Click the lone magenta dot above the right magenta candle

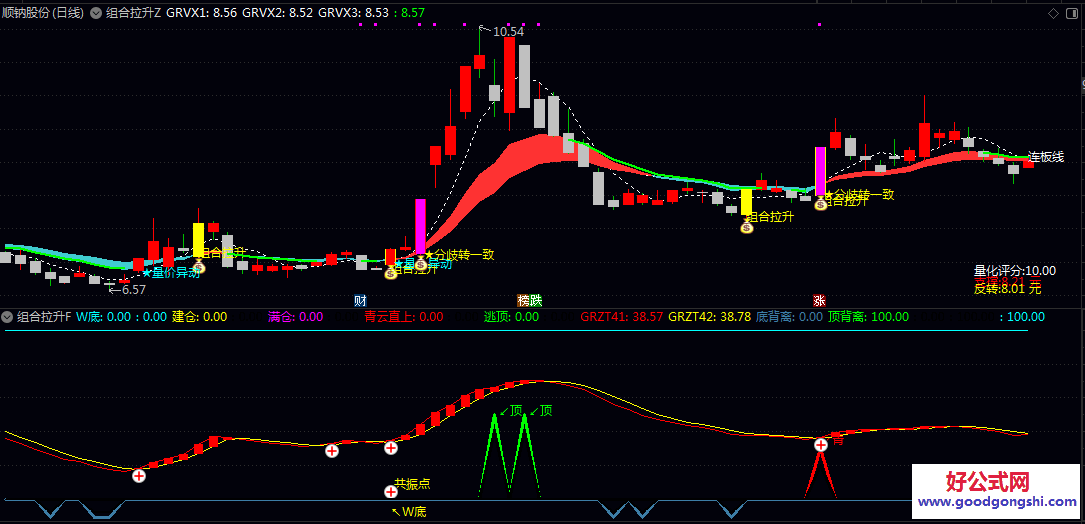[x=819, y=24]
